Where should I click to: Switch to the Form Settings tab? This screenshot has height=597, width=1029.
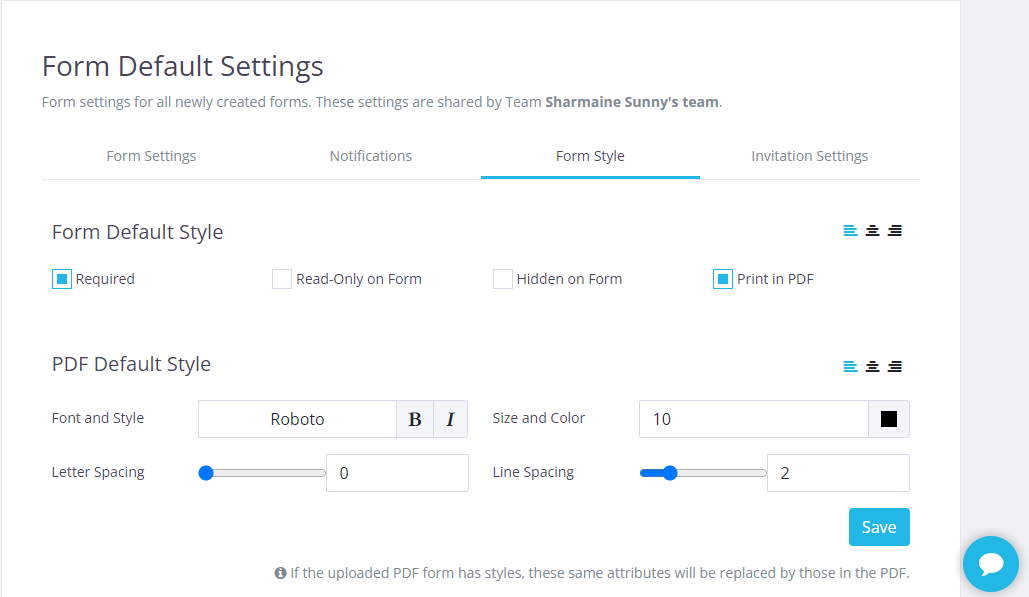point(151,156)
